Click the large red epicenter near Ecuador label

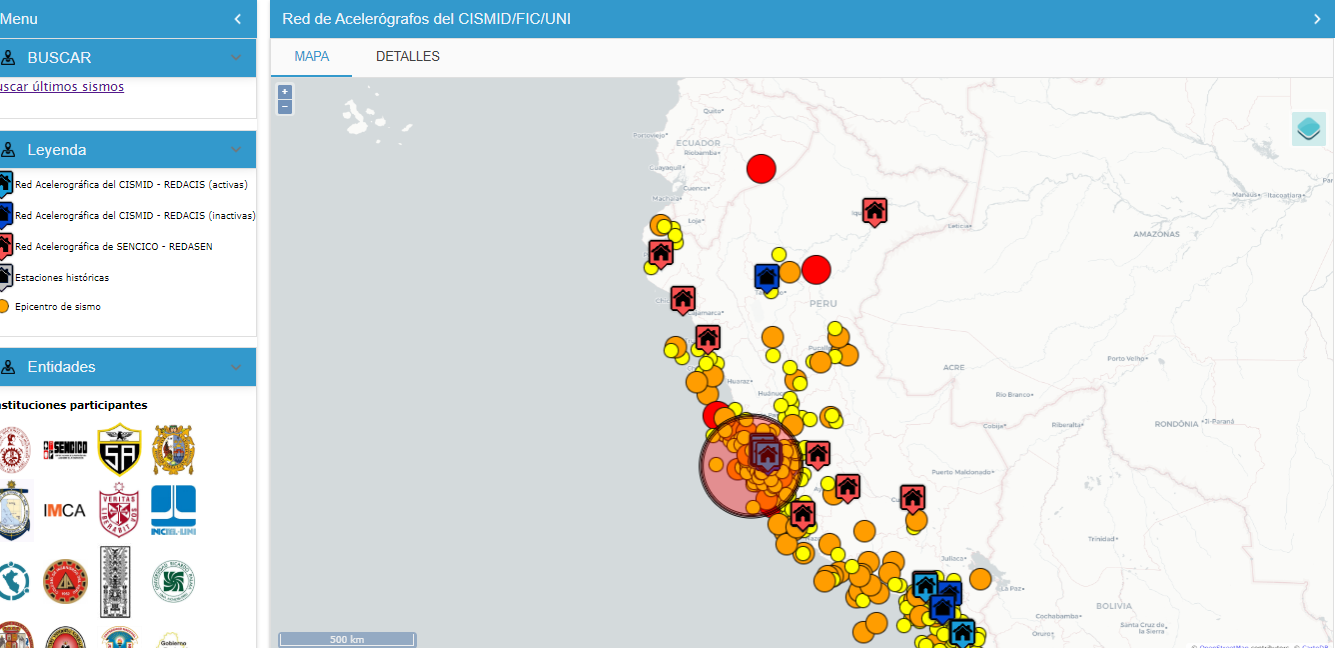[x=762, y=169]
